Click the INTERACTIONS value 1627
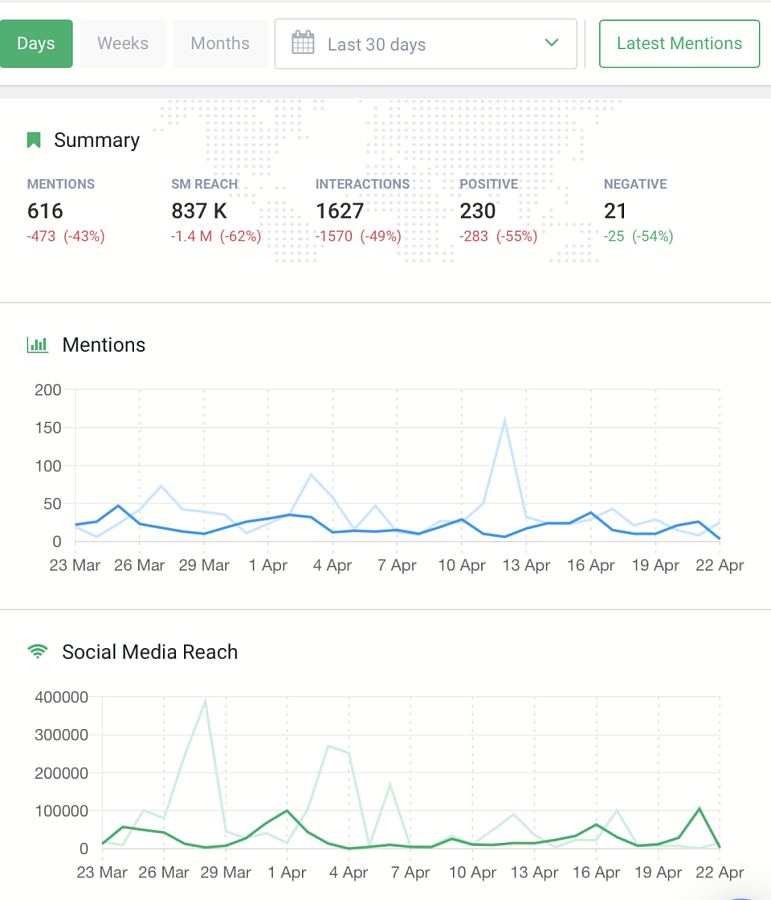This screenshot has width=771, height=900. point(339,211)
